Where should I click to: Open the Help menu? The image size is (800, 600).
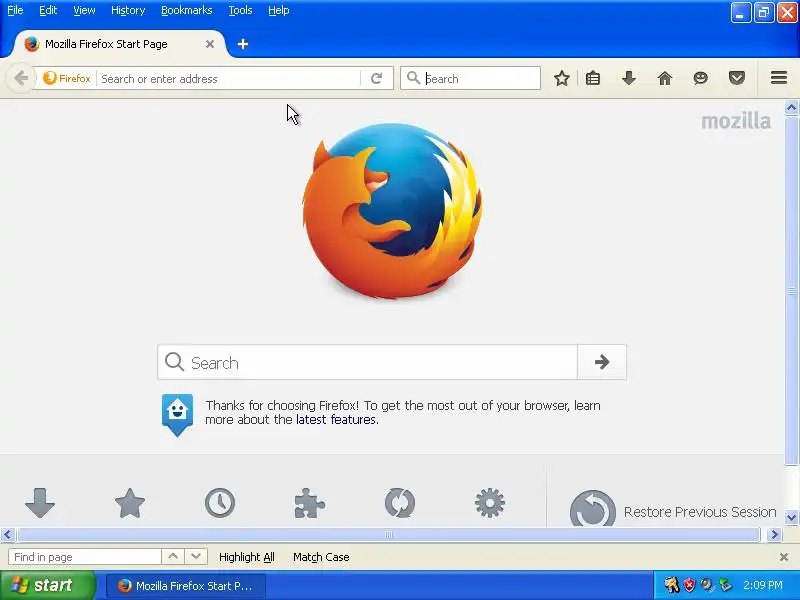pyautogui.click(x=279, y=10)
